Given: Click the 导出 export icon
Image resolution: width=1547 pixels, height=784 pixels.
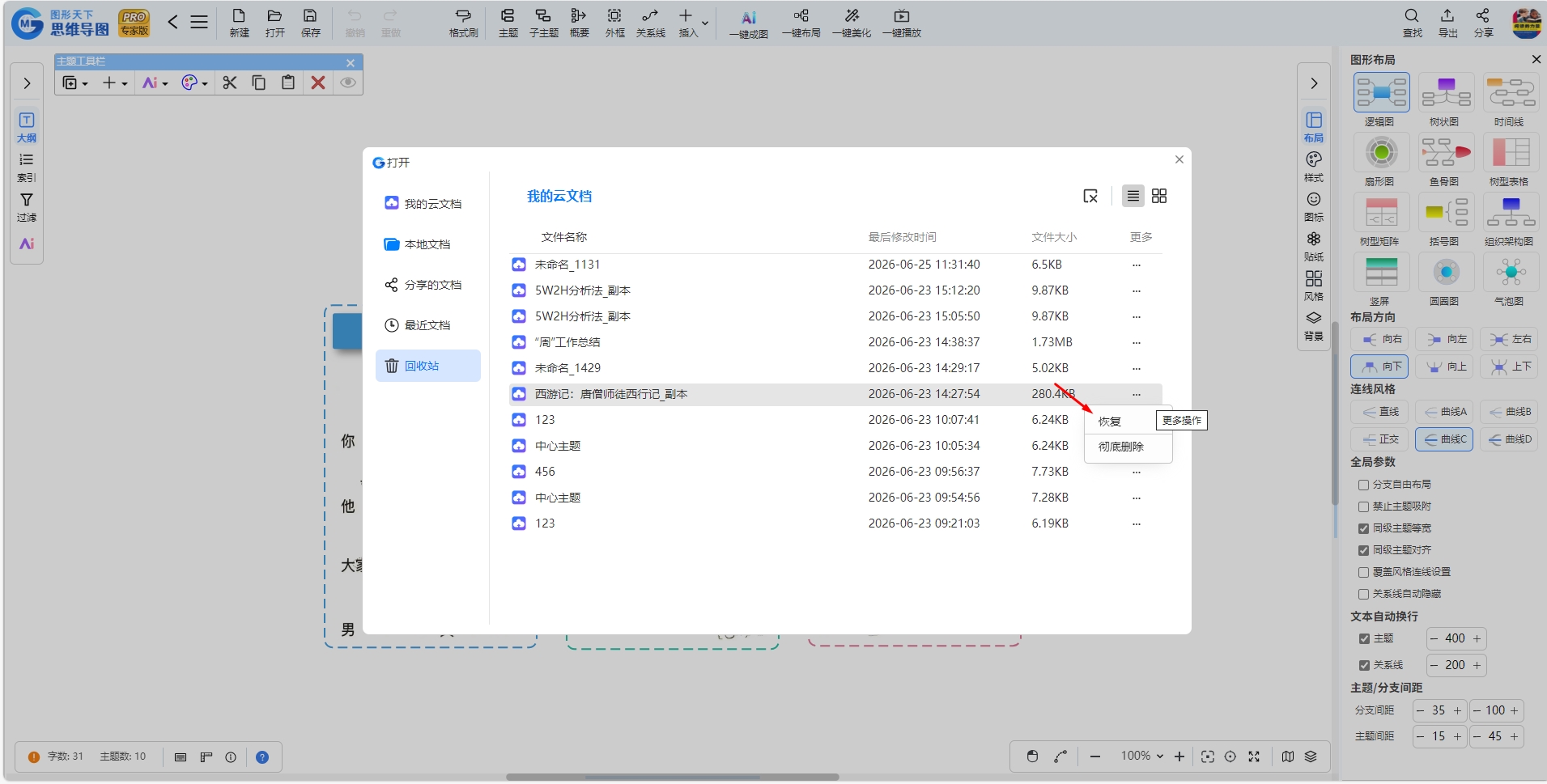Looking at the screenshot, I should tap(1447, 23).
